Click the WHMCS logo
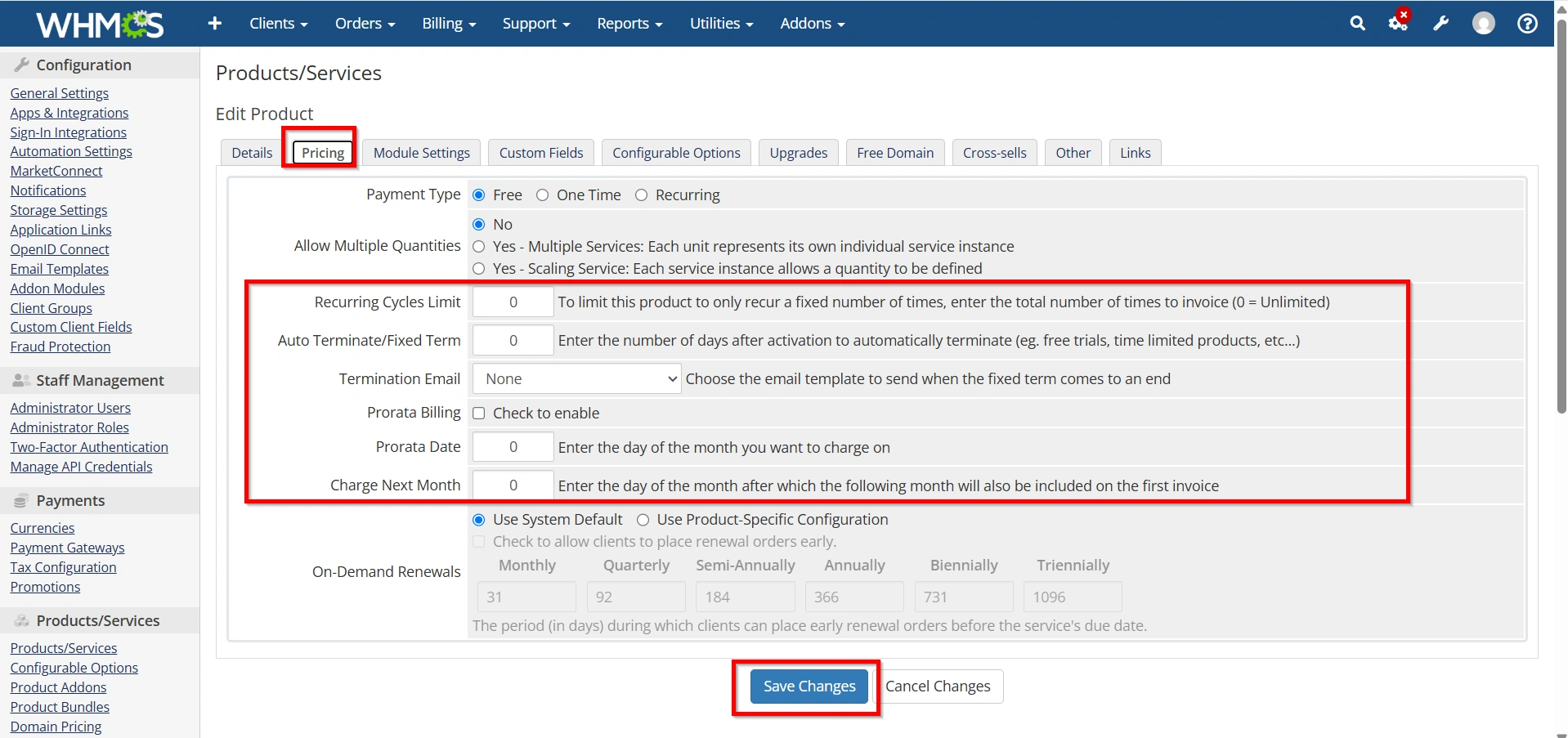1568x738 pixels. coord(100,25)
